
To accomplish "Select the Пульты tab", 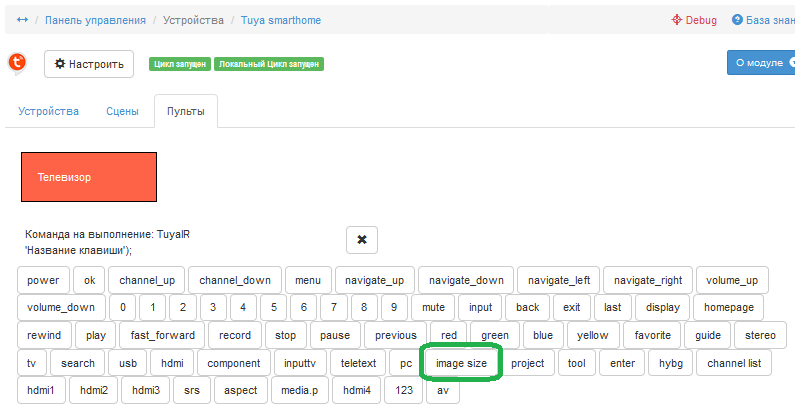I will pos(186,111).
